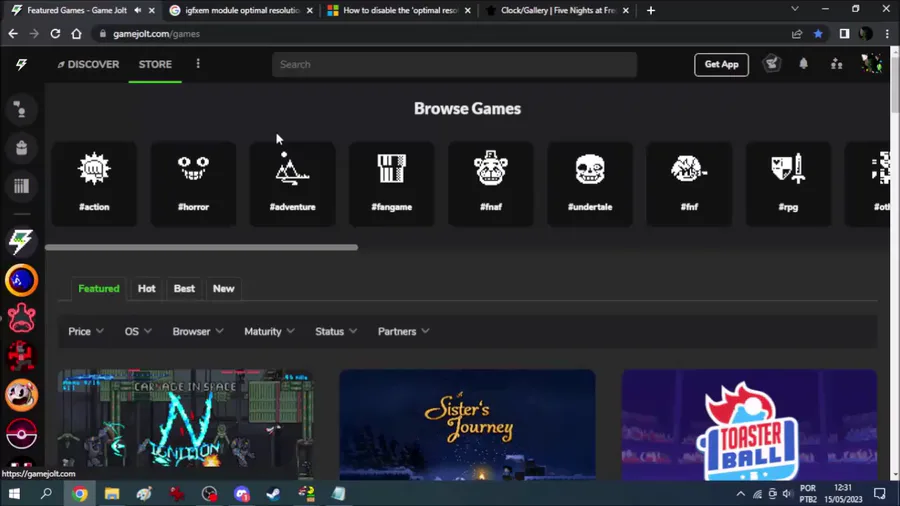Focus the Search field

click(454, 64)
